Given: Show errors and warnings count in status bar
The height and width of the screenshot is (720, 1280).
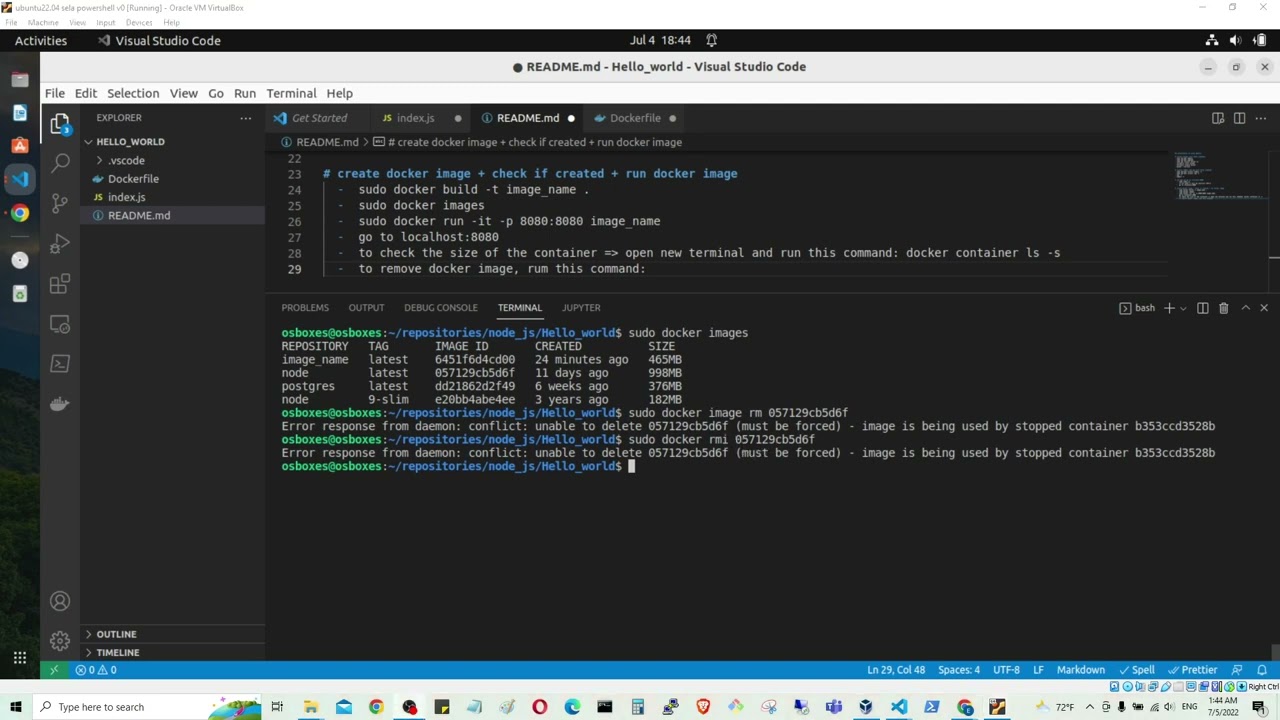Looking at the screenshot, I should [96, 670].
